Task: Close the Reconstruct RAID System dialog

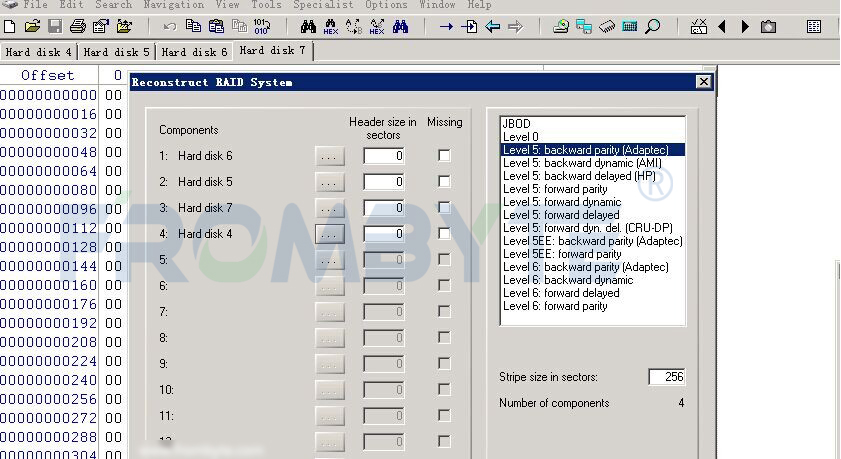Action: [703, 82]
